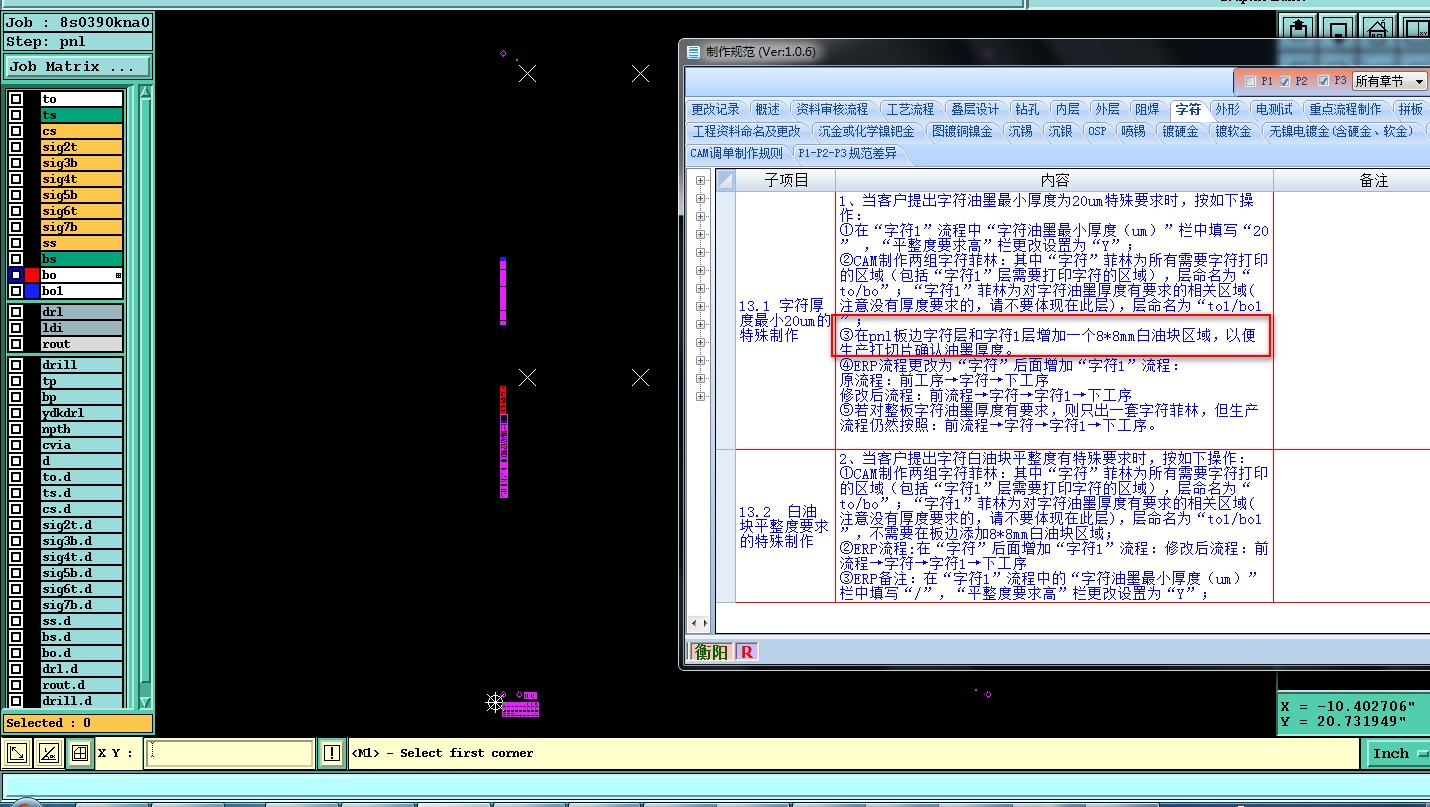
Task: Uncheck the P3 checkbox
Action: 1324,81
